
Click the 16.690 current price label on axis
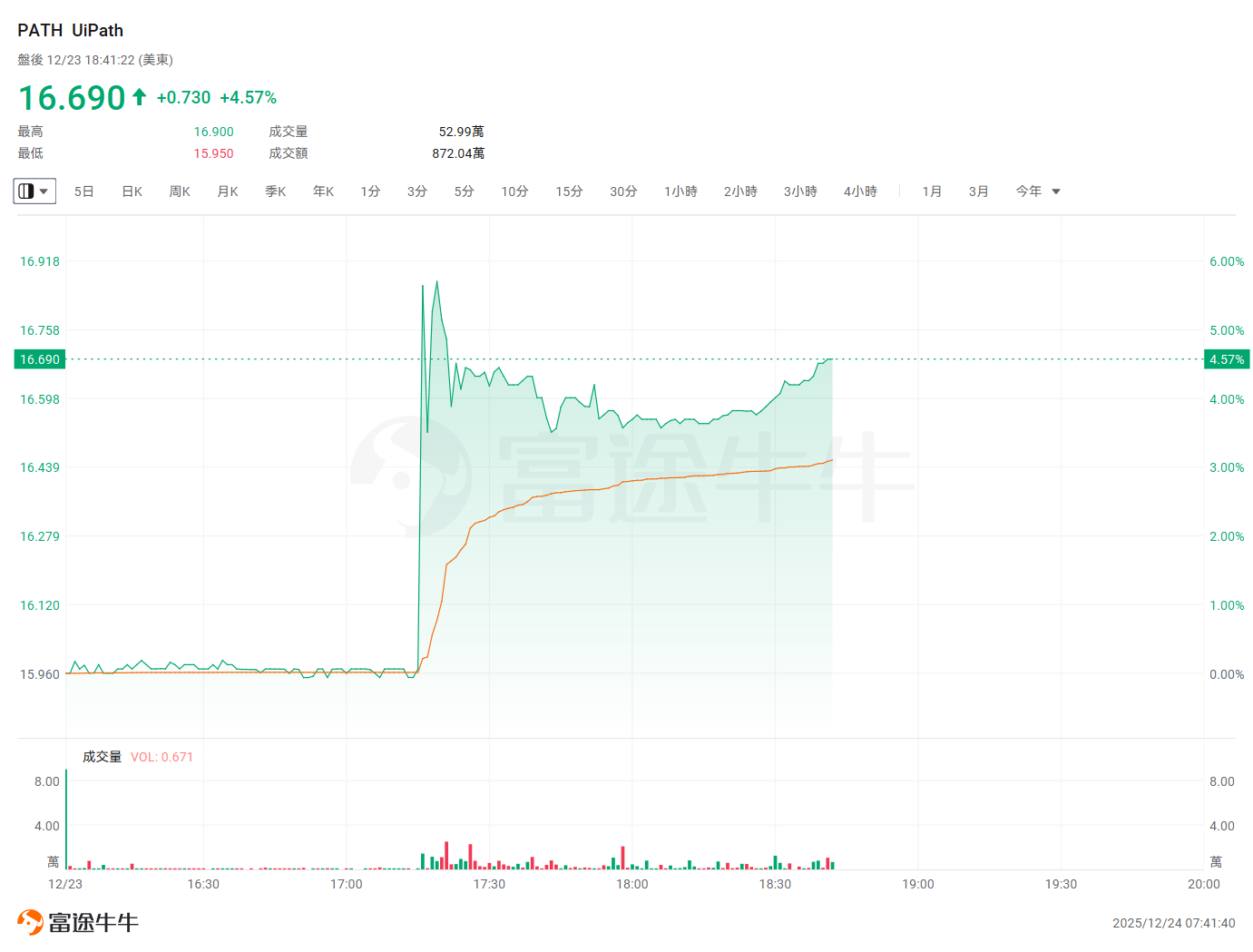[40, 359]
